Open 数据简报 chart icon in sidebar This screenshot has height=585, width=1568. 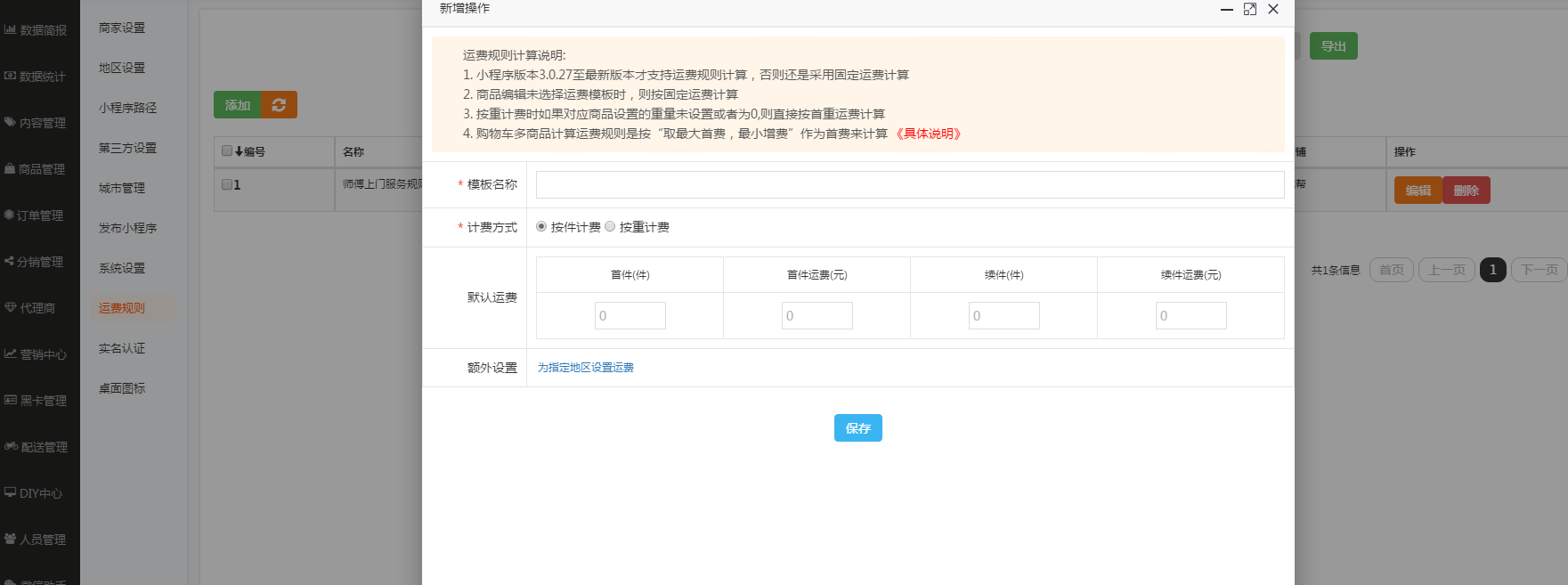coord(11,30)
